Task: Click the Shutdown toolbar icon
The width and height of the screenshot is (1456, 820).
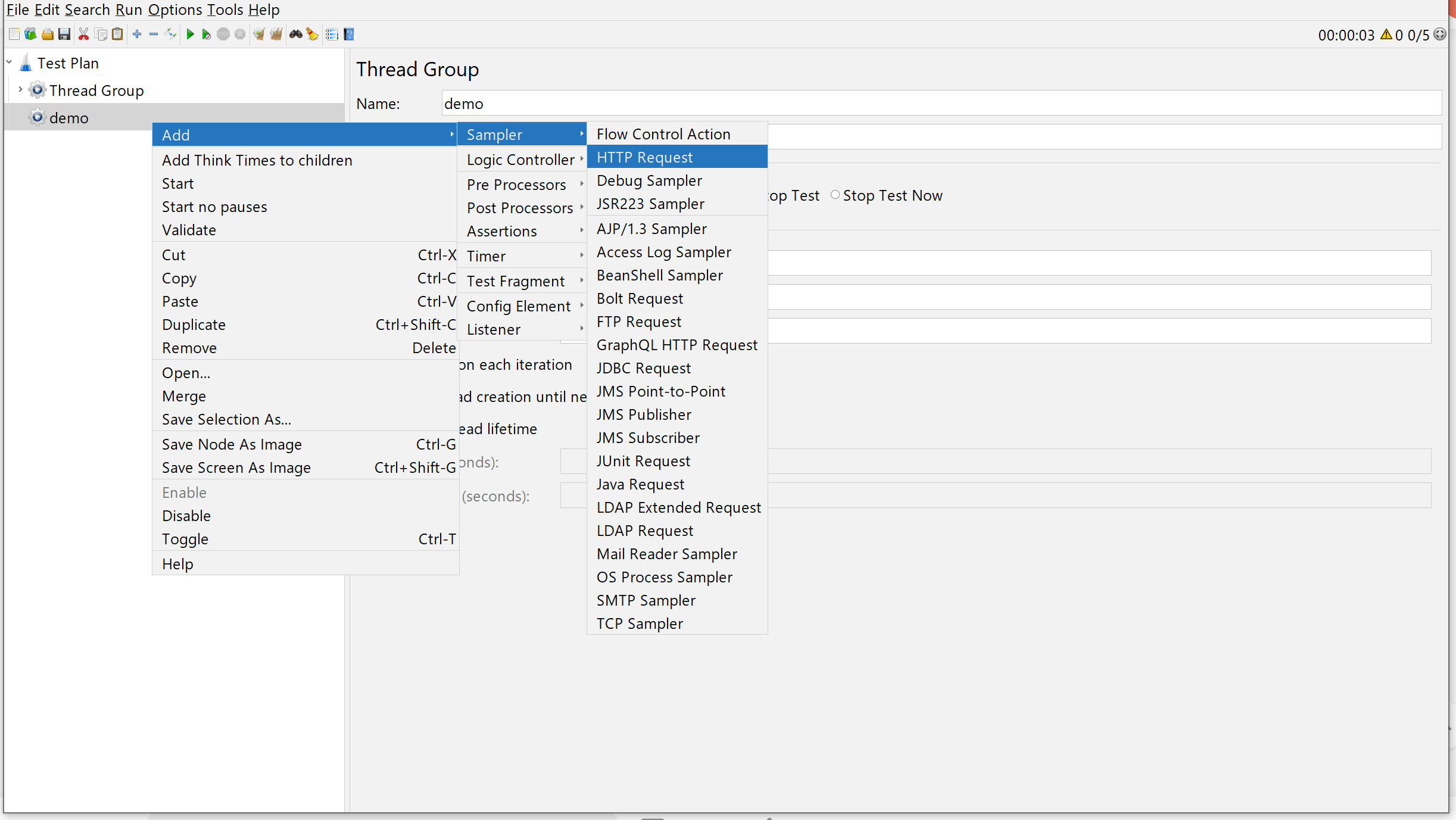Action: (240, 35)
